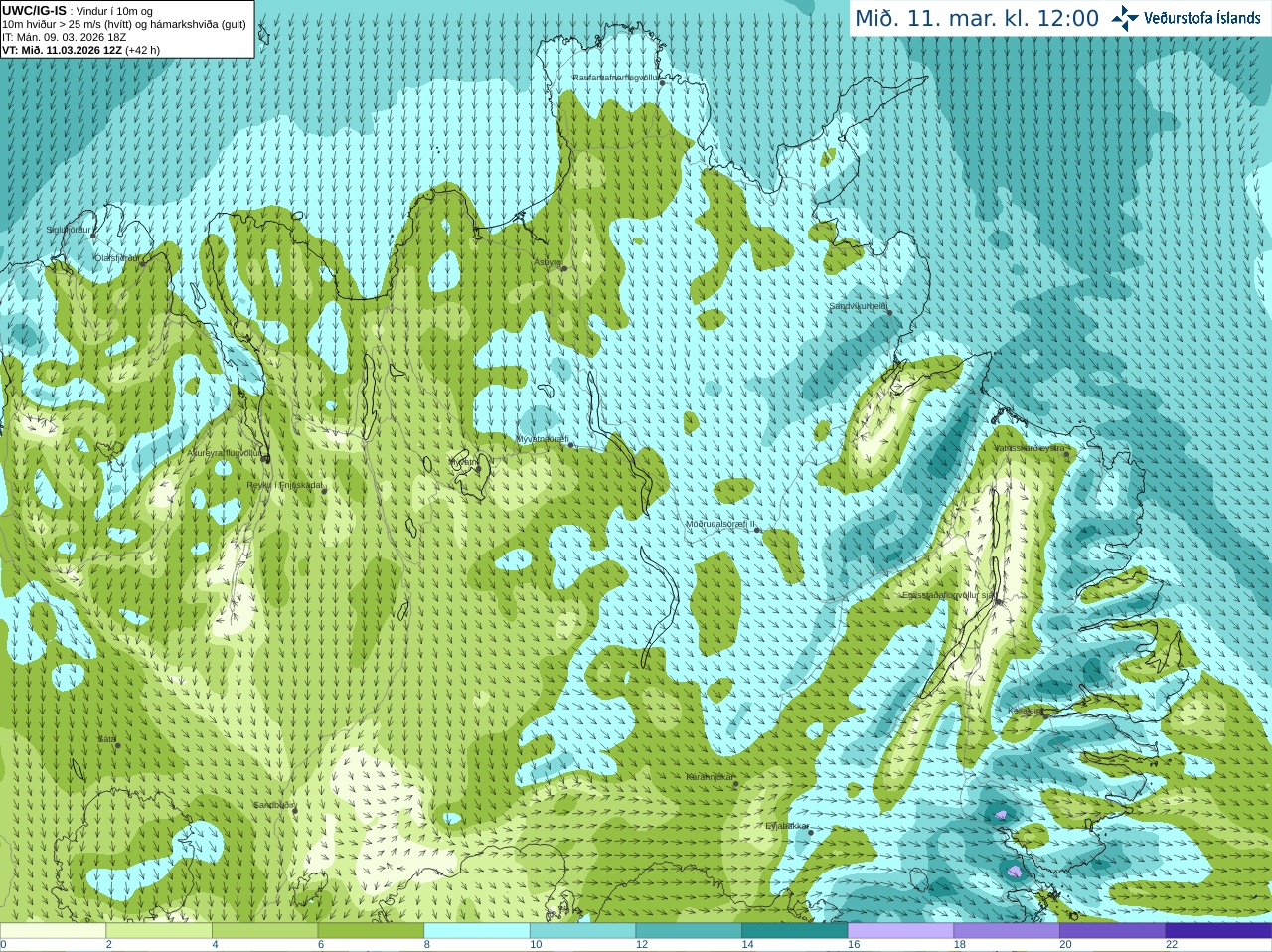Pick the 10–12 m/s cyan legend swatch
Screen dimensions: 1272x952
[x=582, y=931]
